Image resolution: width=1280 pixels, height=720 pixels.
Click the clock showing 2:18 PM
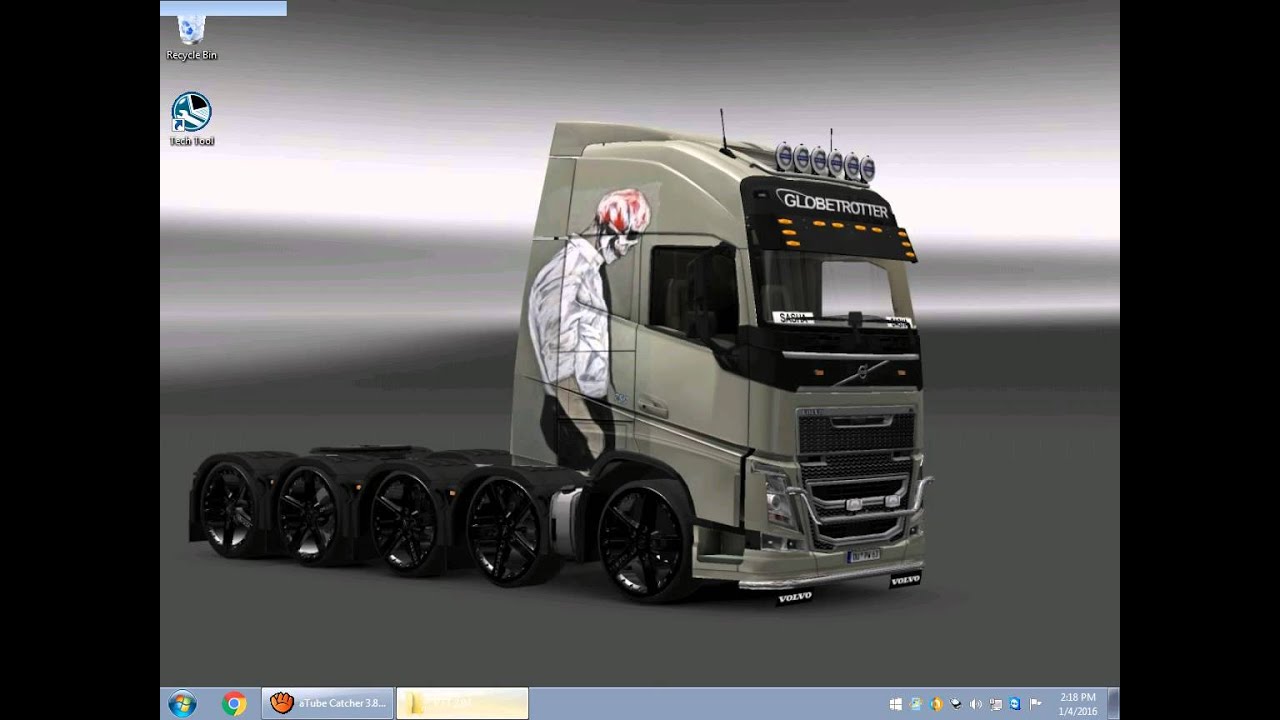1078,704
